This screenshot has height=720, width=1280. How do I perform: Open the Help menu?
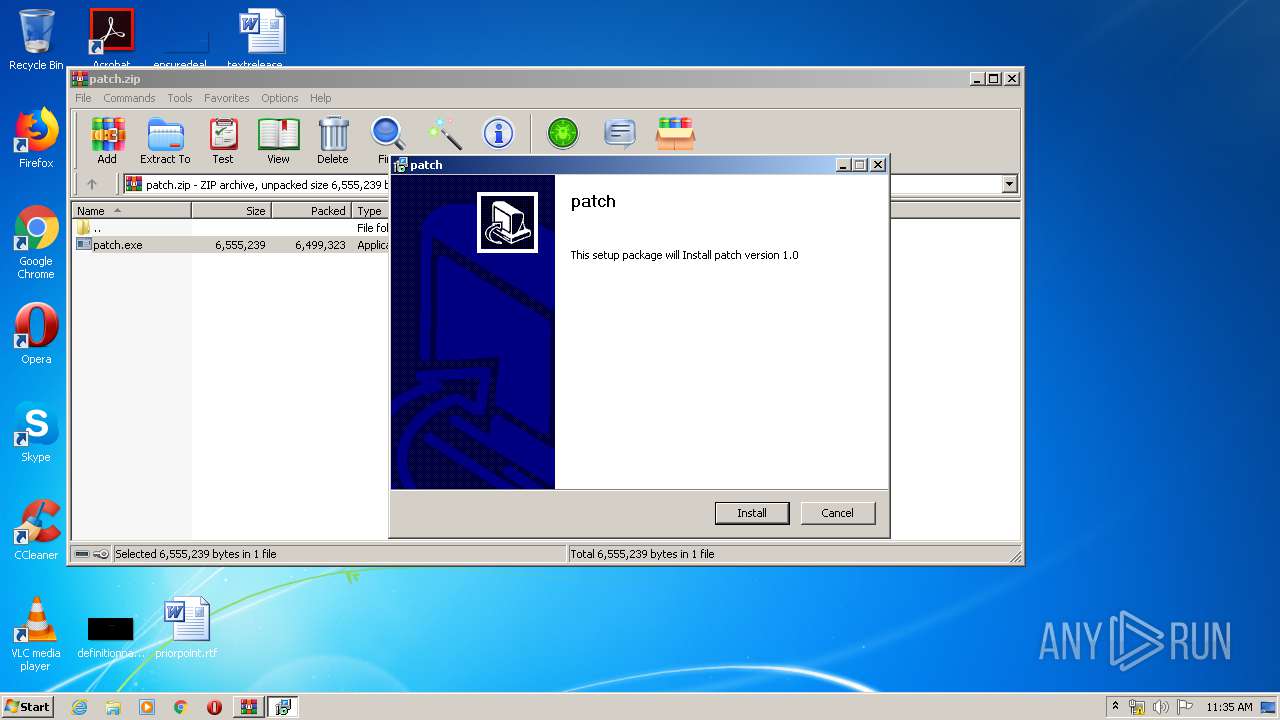coord(320,98)
